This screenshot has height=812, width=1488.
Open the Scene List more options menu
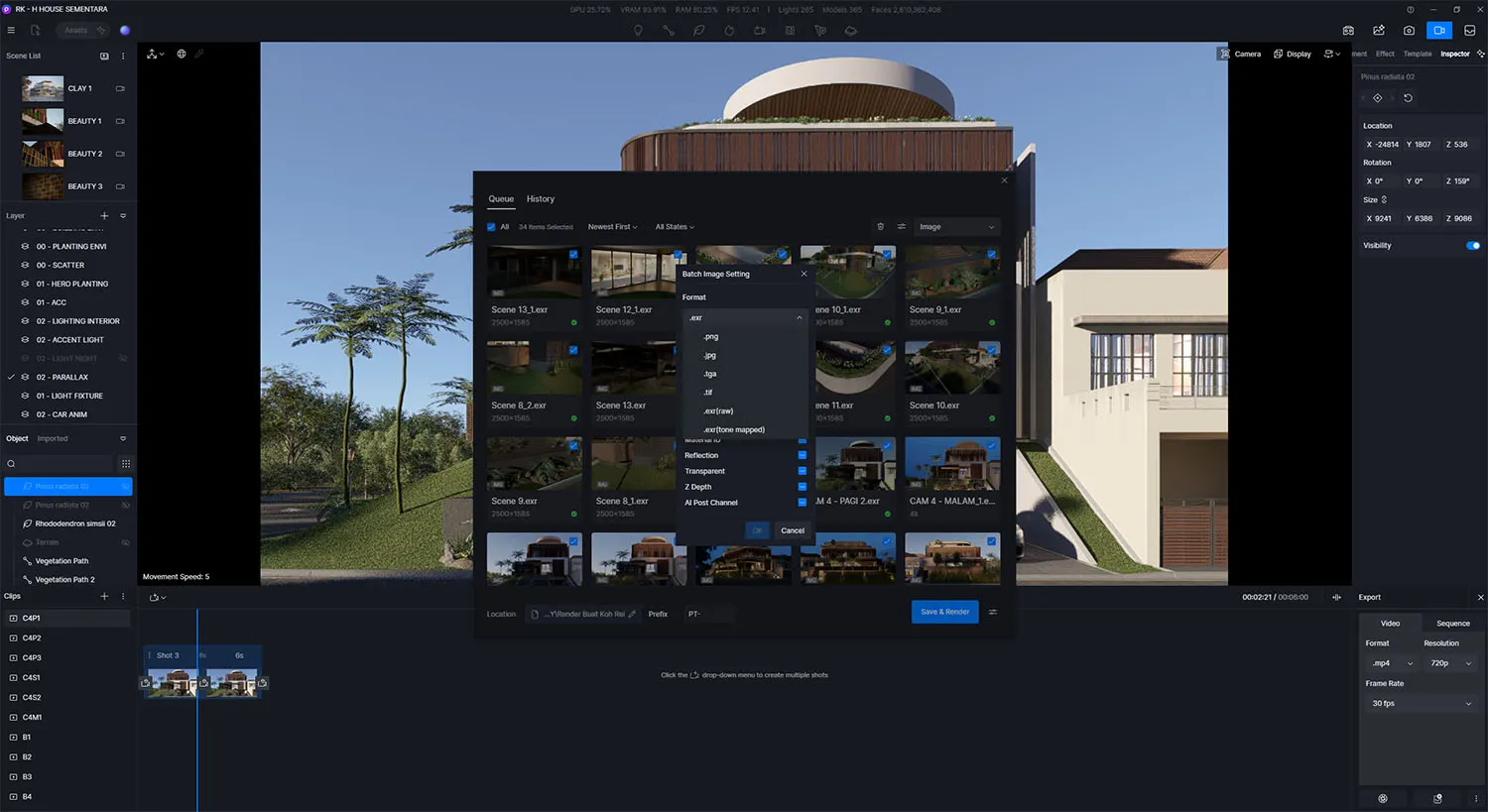(x=123, y=56)
